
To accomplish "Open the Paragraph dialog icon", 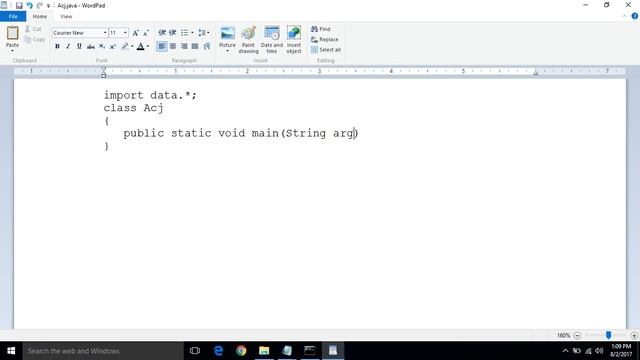I will (x=207, y=46).
